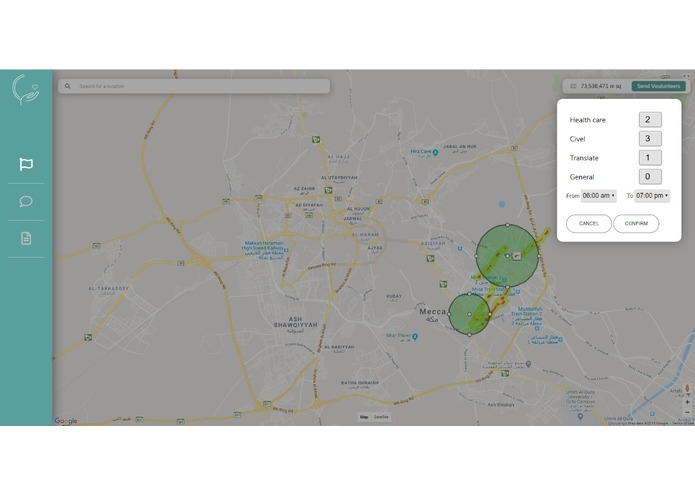The width and height of the screenshot is (695, 494).
Task: Click the center handle of smaller green circle
Action: [469, 314]
